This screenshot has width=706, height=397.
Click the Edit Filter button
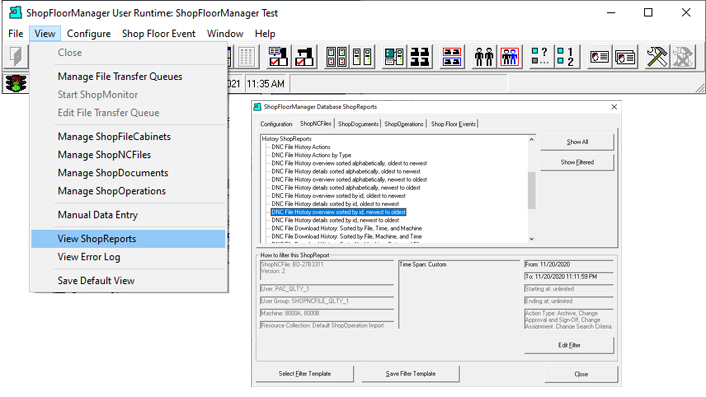pyautogui.click(x=569, y=345)
